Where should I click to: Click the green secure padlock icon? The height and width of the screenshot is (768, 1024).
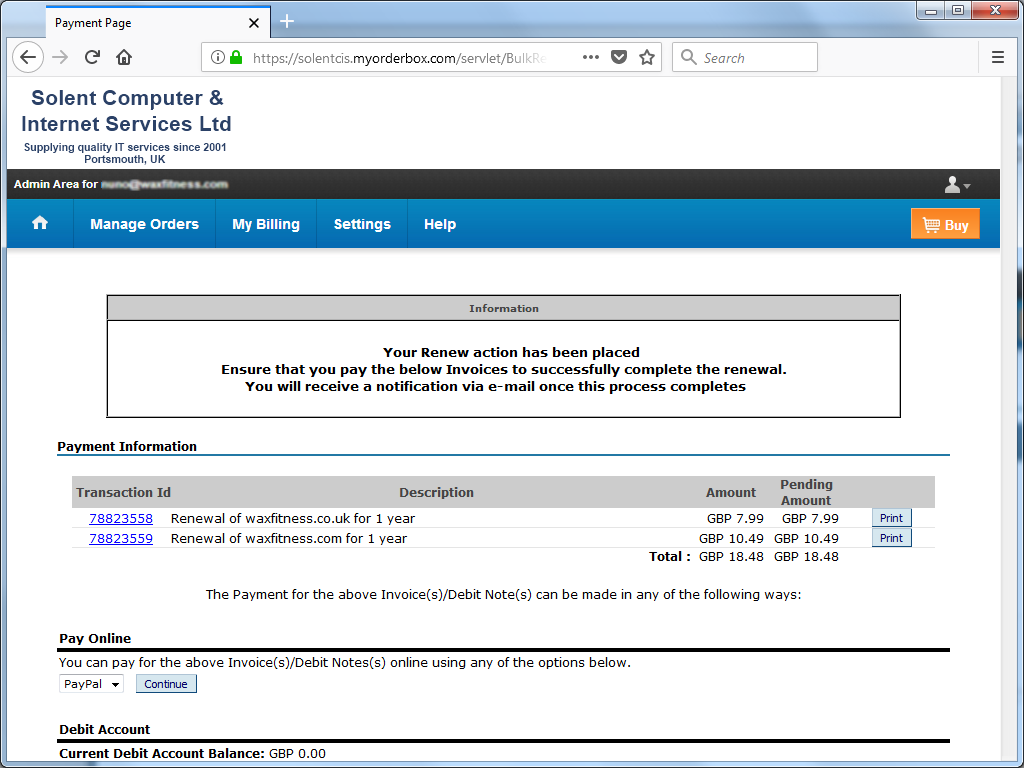236,57
